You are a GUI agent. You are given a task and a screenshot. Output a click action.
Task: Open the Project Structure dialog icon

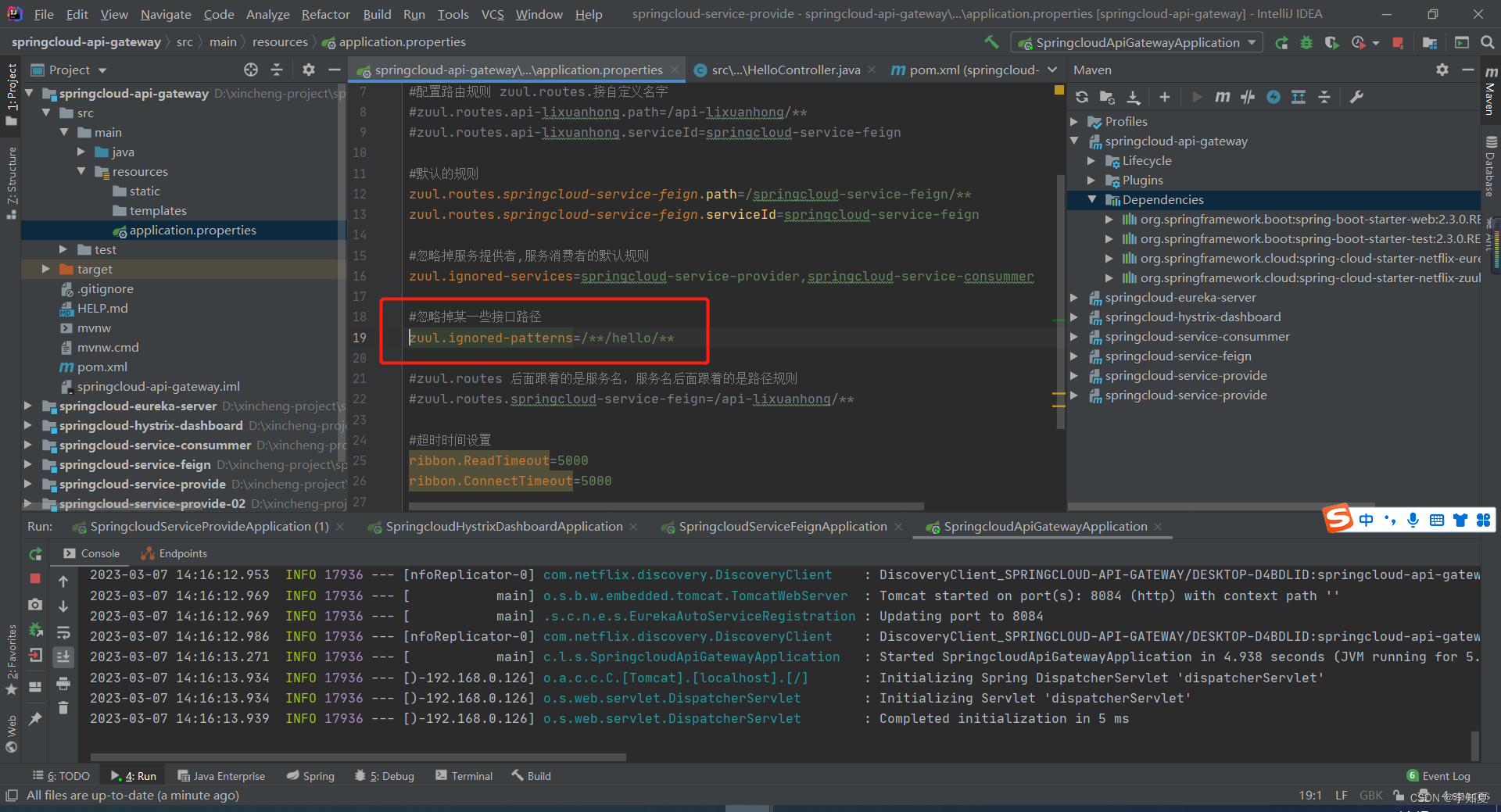point(1430,43)
